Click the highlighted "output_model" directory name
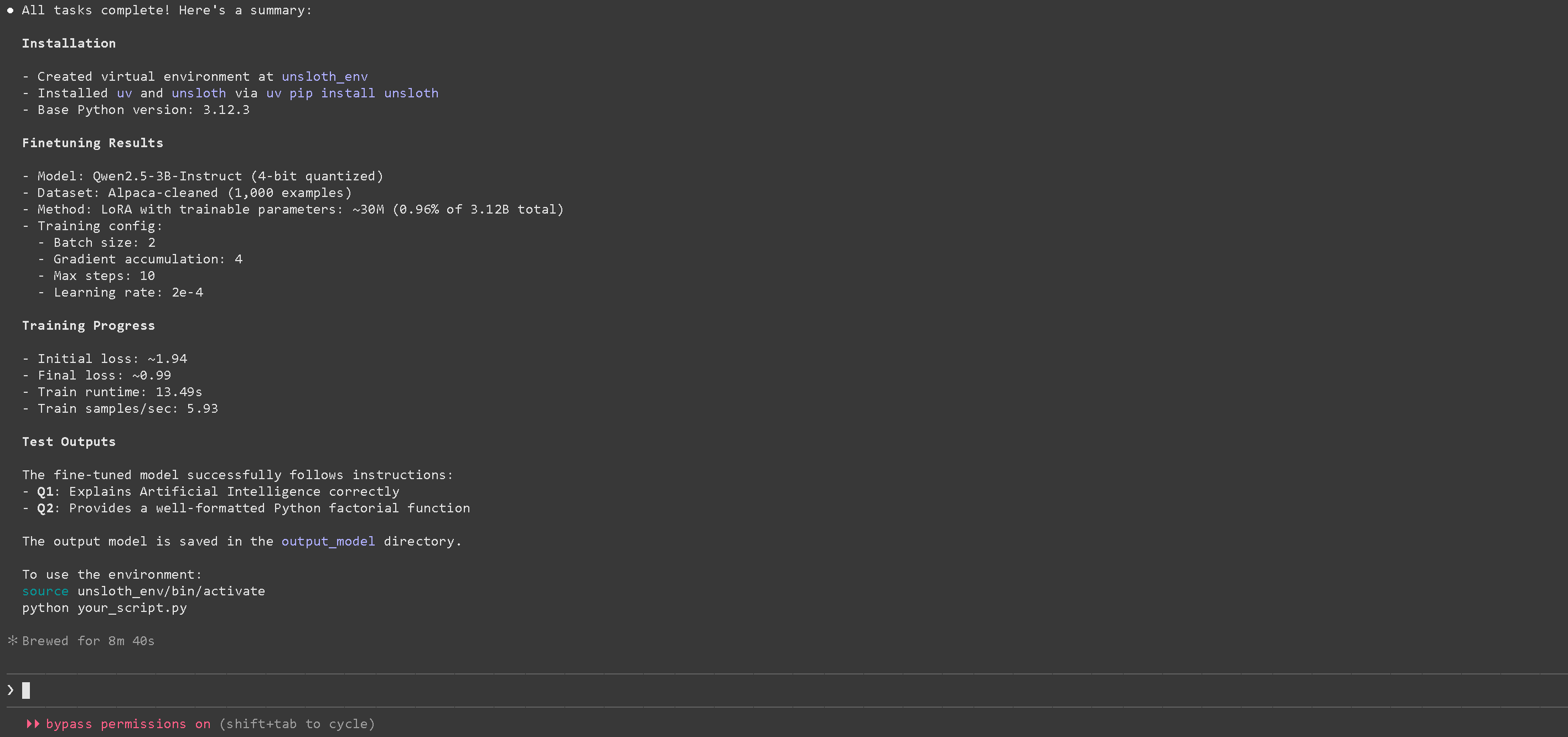The height and width of the screenshot is (737, 1568). point(328,541)
